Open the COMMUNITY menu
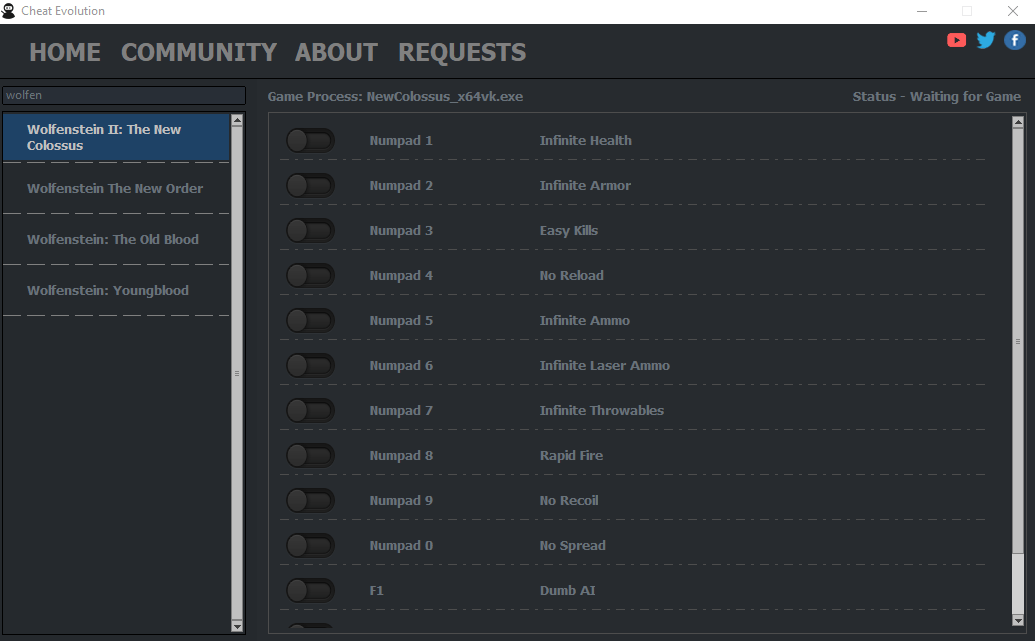1035x641 pixels. 199,52
